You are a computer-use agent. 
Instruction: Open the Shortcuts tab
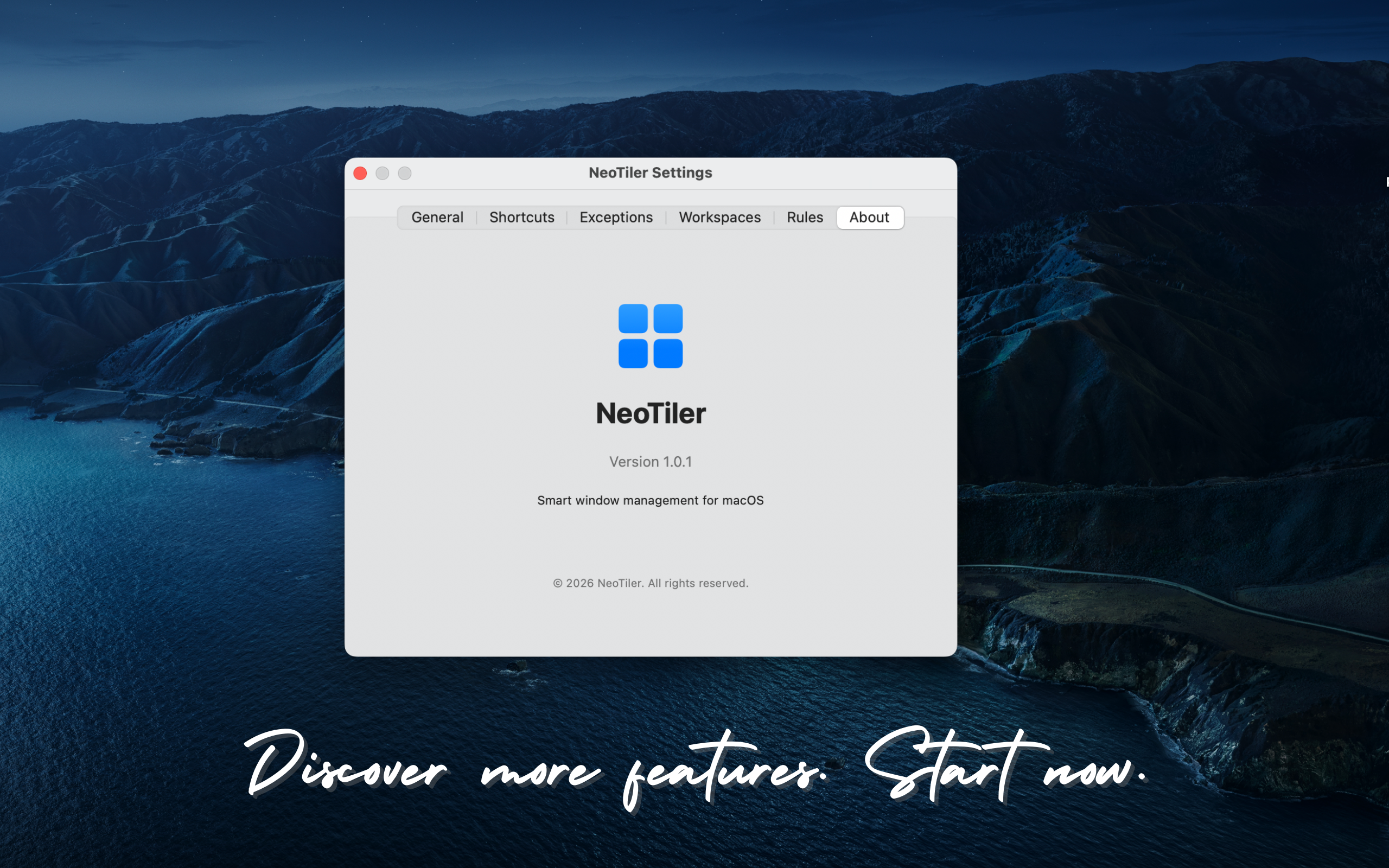521,217
